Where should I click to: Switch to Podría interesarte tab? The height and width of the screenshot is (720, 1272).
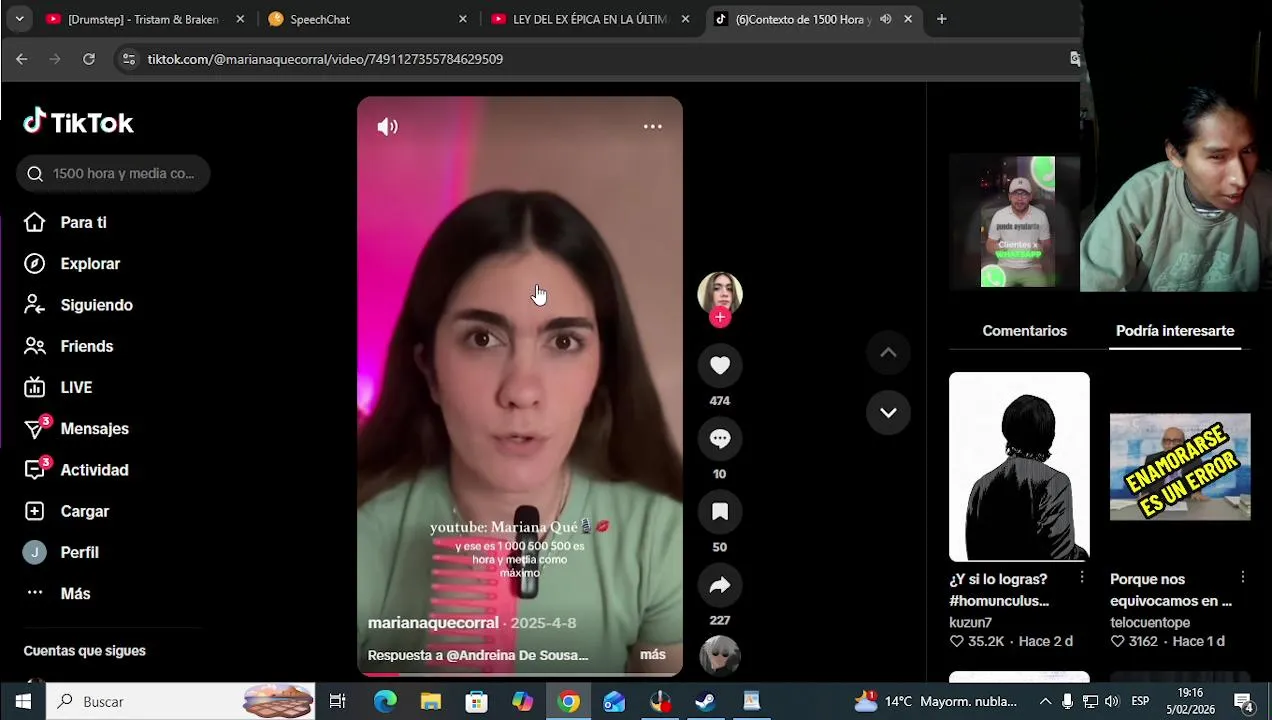click(x=1175, y=331)
